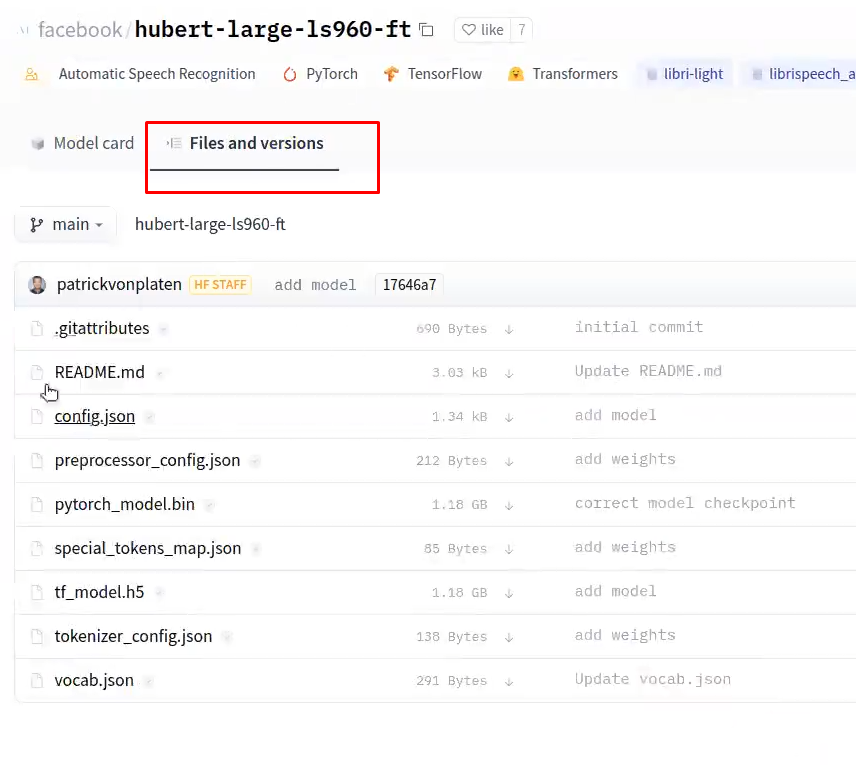The image size is (856, 765).
Task: Click the file icon beside .gitattributes
Action: point(37,329)
